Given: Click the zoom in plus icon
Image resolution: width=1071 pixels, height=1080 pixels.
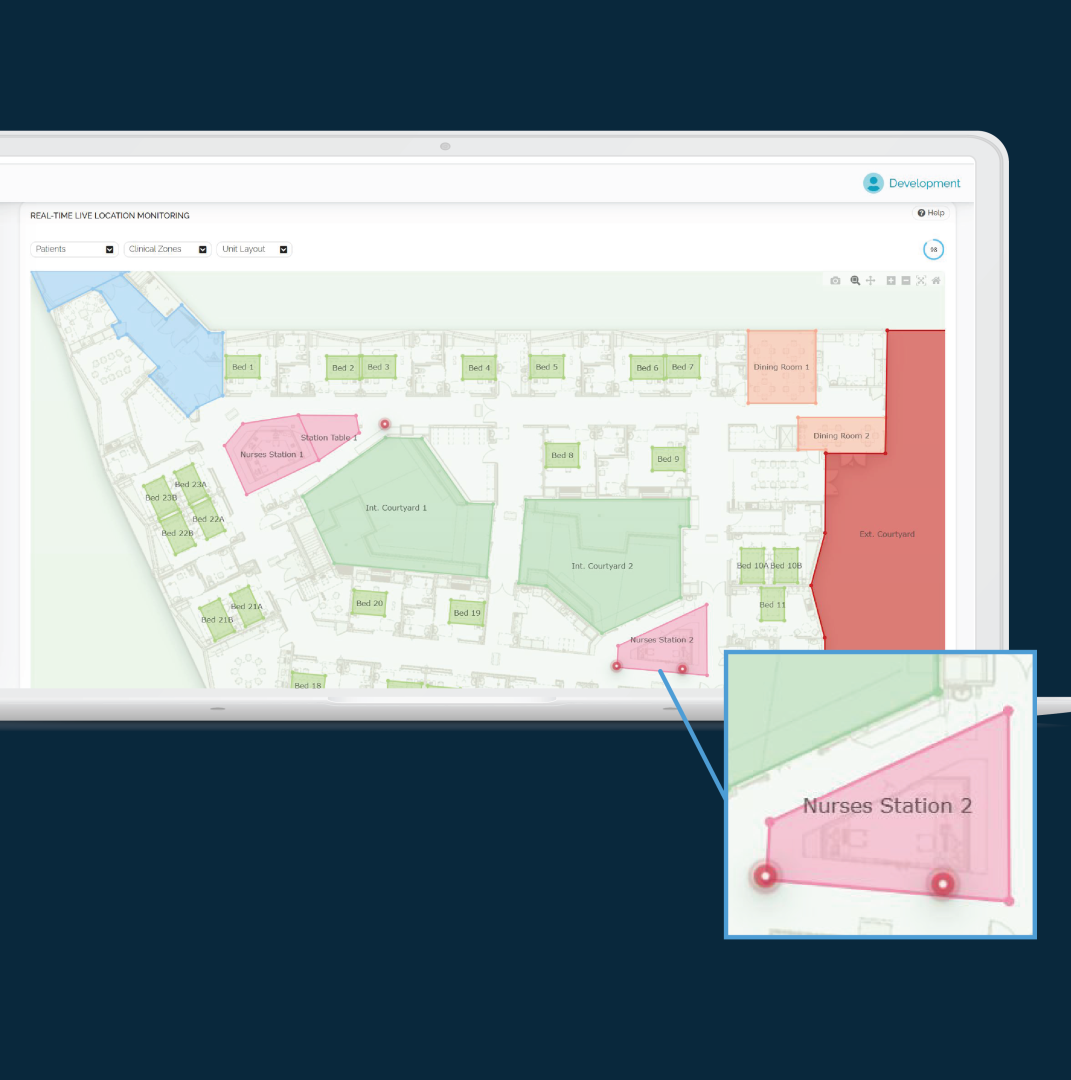Looking at the screenshot, I should 891,281.
